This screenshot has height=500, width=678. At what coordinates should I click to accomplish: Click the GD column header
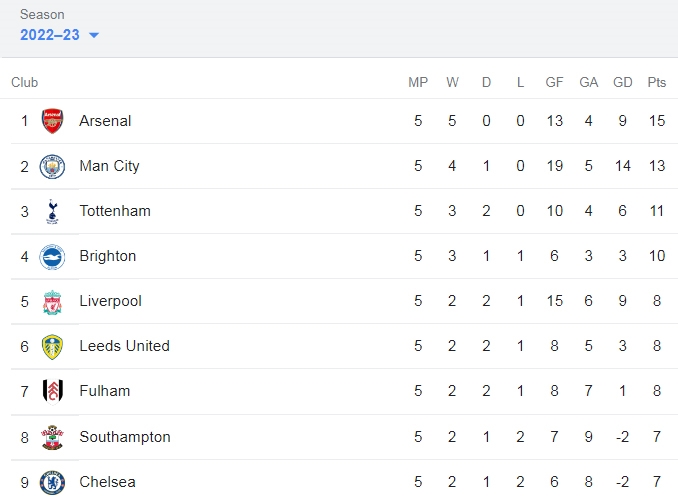click(x=623, y=82)
